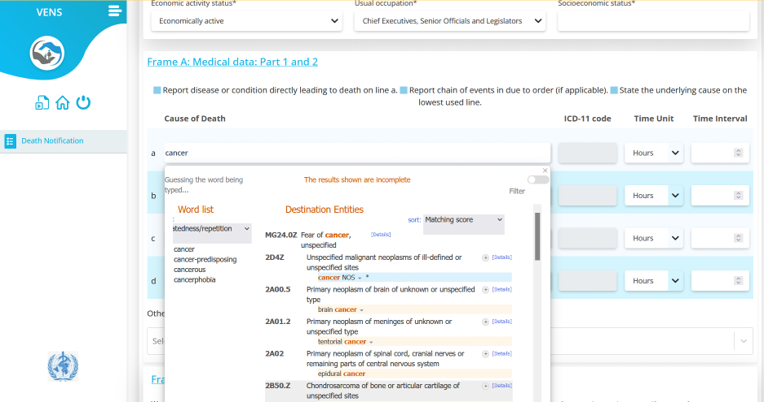The width and height of the screenshot is (764, 402).
Task: Click the results list scrollbar thumb
Action: tap(537, 236)
